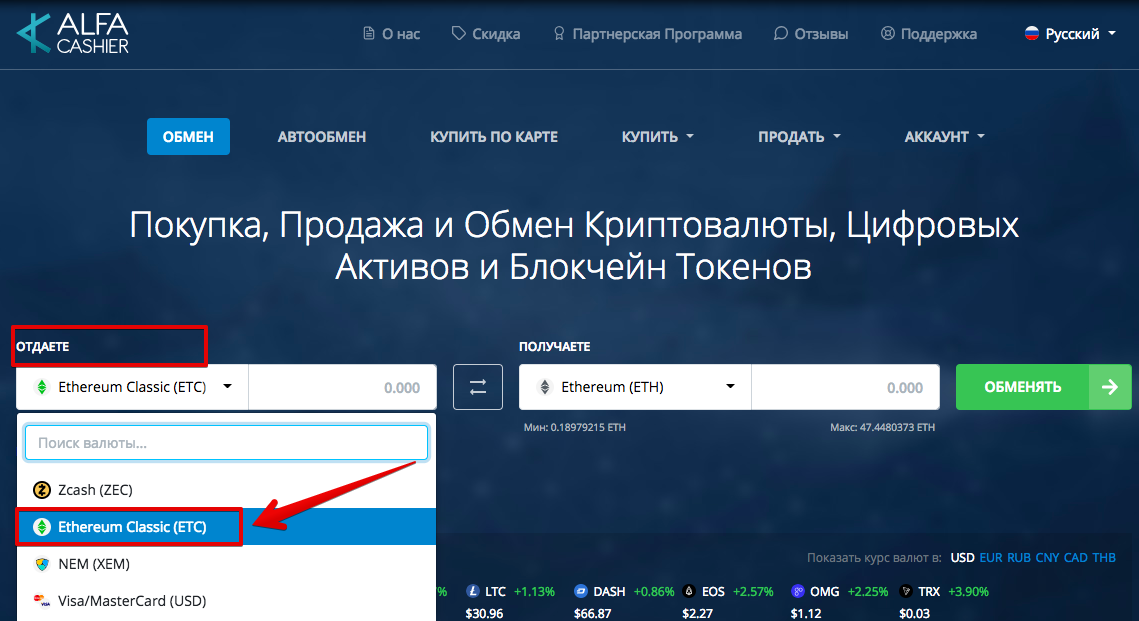Click the OMG change +2.25%
Image resolution: width=1139 pixels, height=621 pixels.
coord(867,592)
